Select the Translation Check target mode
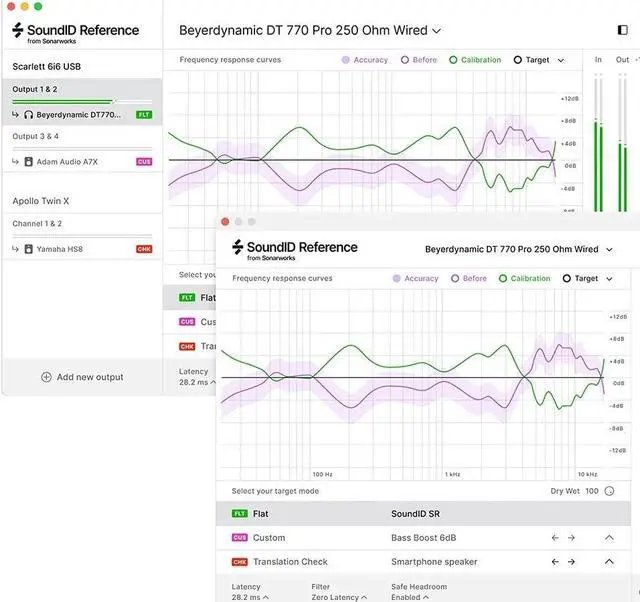Screen dimensions: 640x602 pyautogui.click(x=290, y=562)
